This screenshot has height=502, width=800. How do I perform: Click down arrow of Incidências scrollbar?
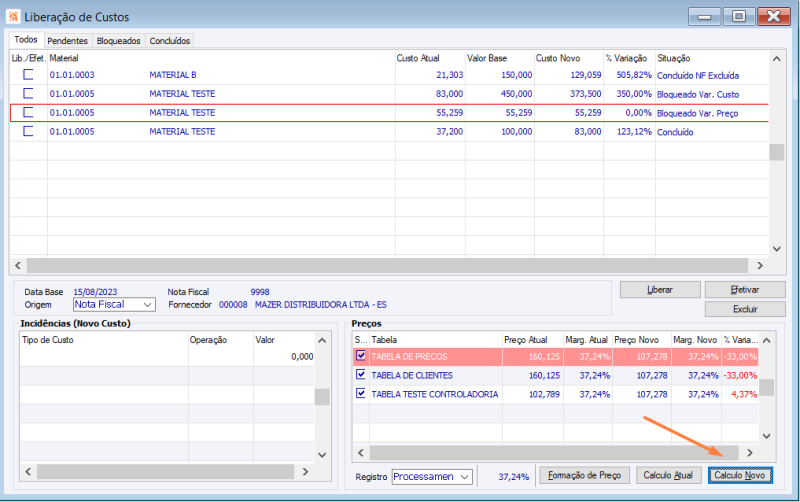[x=322, y=455]
